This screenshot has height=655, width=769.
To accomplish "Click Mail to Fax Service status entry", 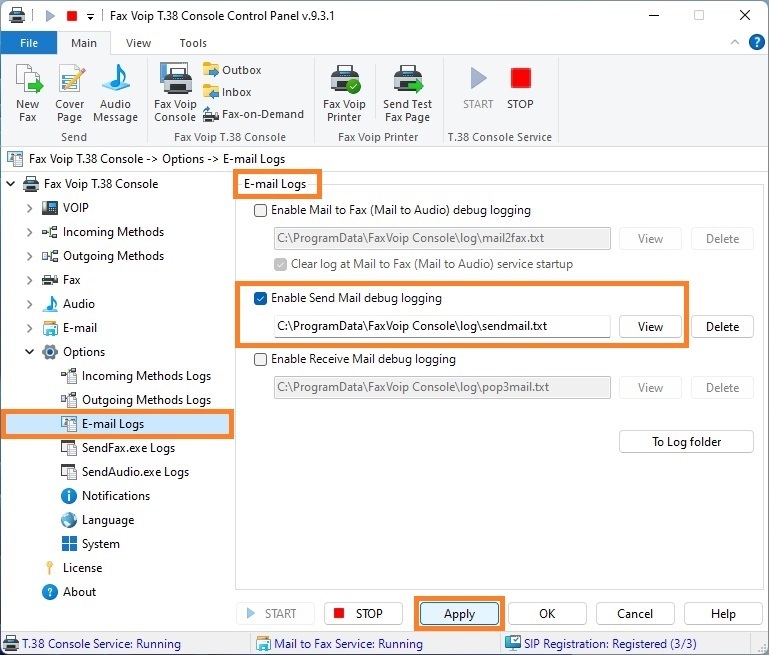I will pos(339,644).
